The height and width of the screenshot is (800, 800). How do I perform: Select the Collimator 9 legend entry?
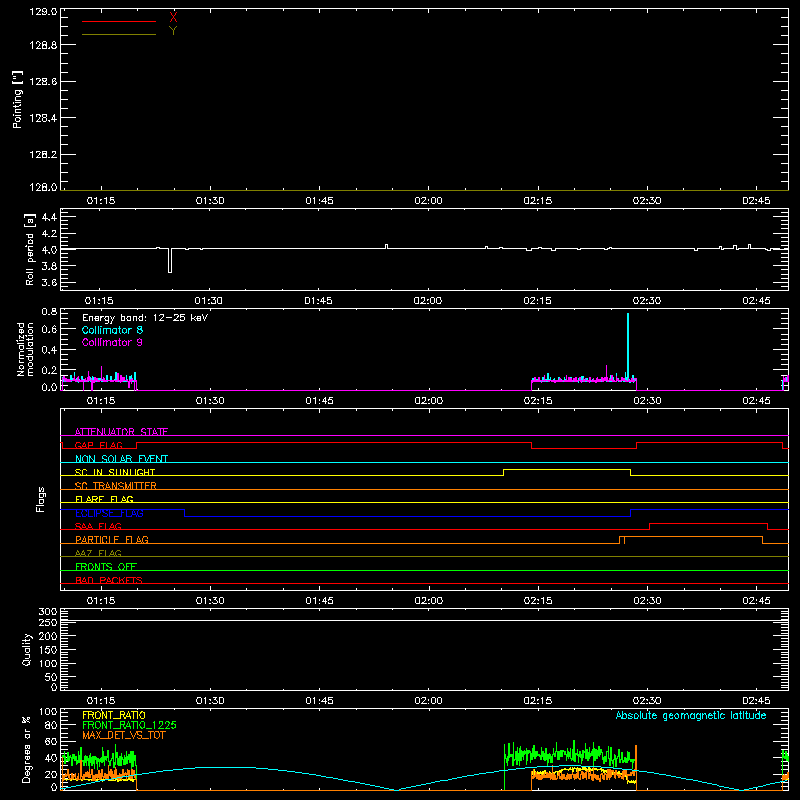coord(112,342)
